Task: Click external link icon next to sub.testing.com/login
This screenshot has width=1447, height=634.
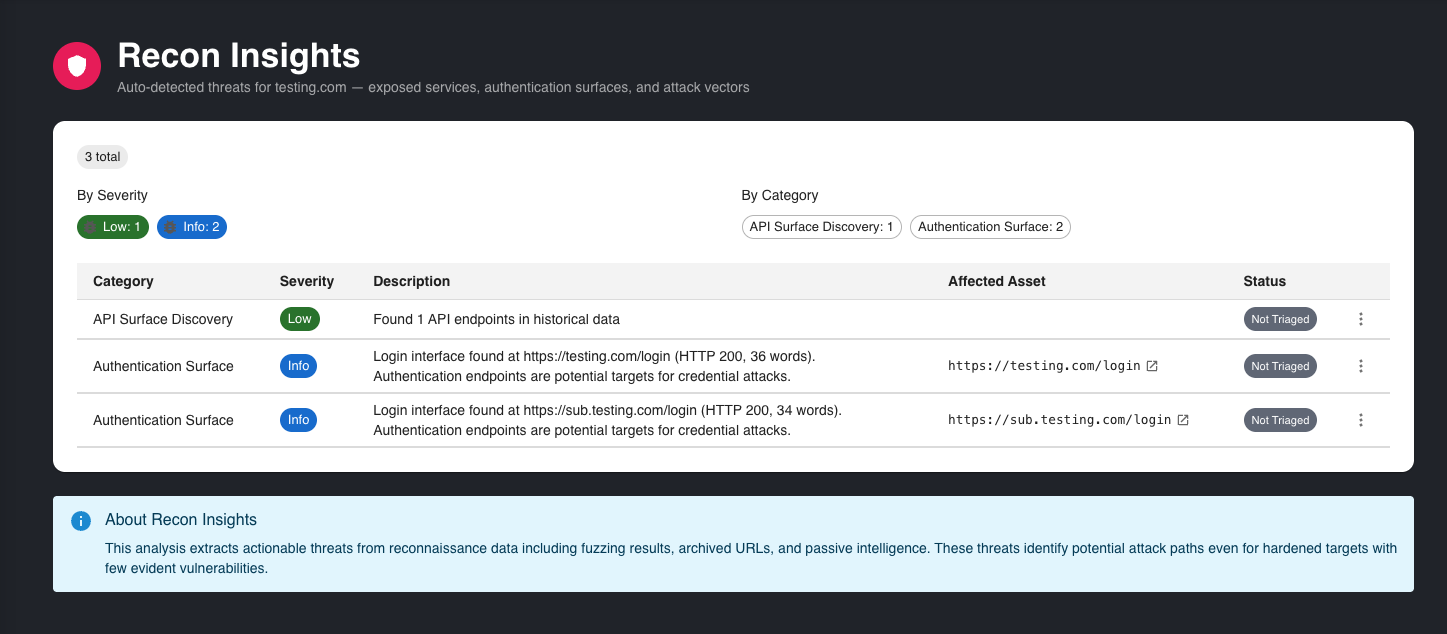Action: 1183,420
